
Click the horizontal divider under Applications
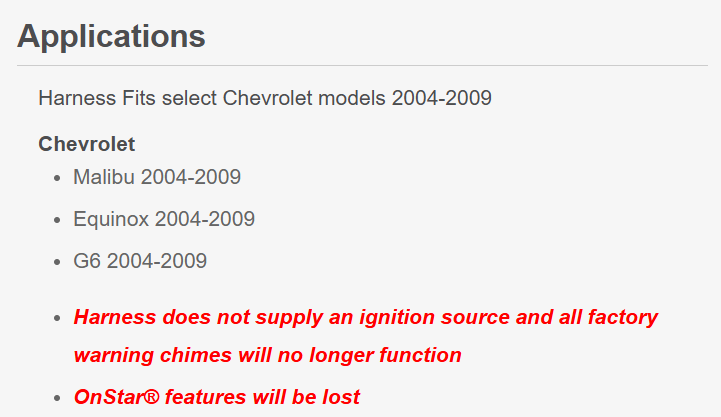[x=362, y=65]
